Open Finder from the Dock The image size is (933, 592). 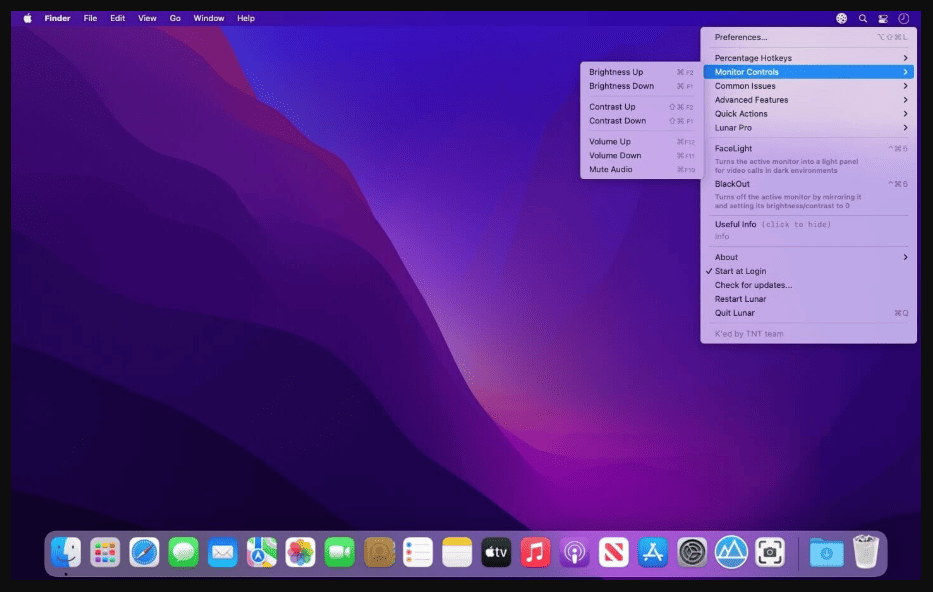[66, 552]
